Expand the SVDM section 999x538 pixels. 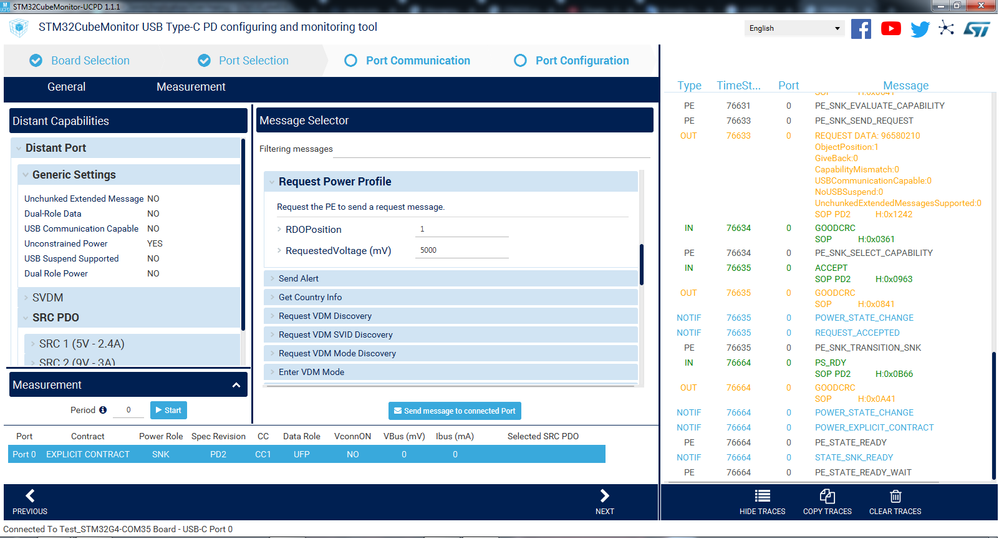tap(25, 298)
